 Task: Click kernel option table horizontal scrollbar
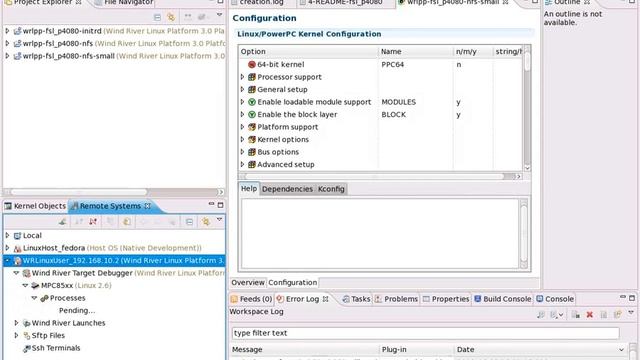pyautogui.click(x=380, y=176)
